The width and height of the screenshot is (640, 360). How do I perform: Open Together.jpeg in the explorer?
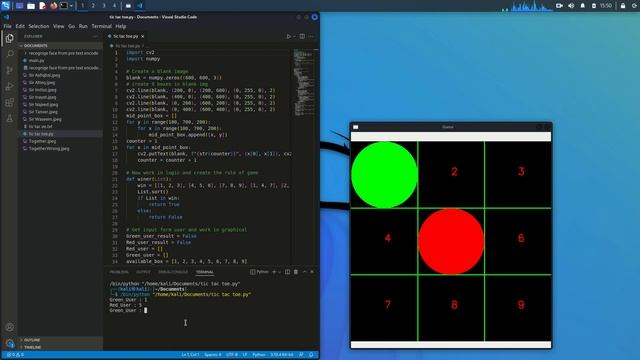pyautogui.click(x=61, y=141)
